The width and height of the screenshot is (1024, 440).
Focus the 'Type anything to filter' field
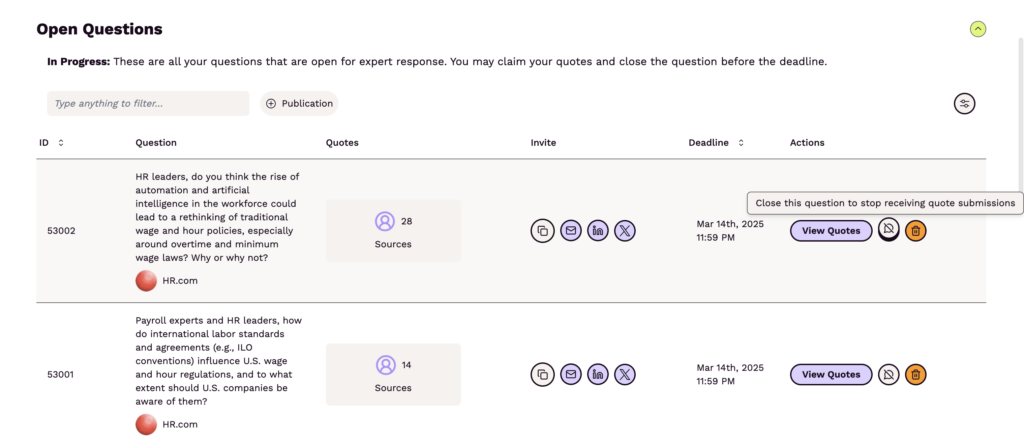point(148,104)
